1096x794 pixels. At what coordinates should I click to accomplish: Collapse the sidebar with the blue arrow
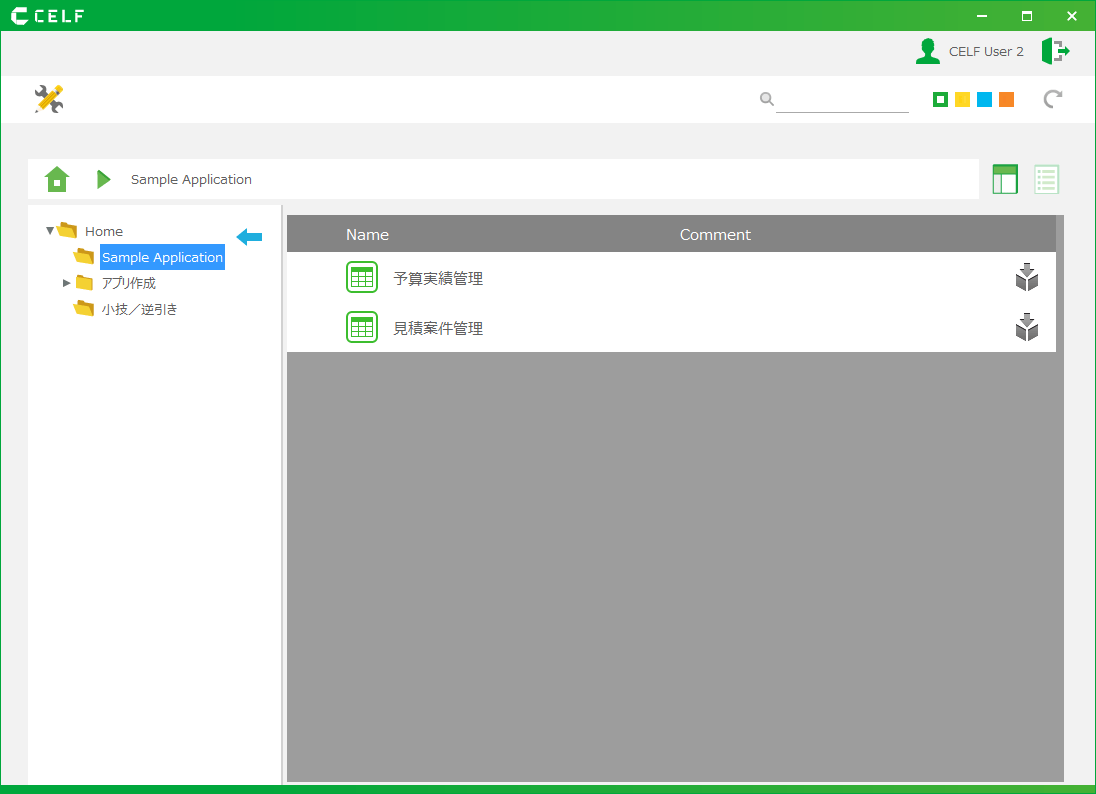(x=249, y=236)
